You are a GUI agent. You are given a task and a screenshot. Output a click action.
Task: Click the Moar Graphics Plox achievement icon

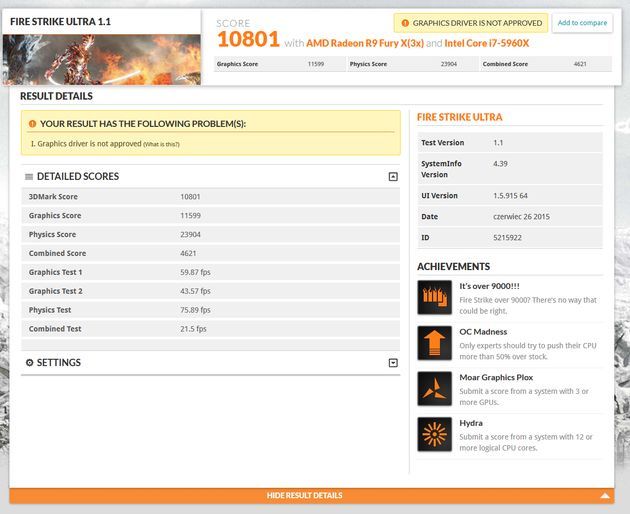(x=434, y=389)
